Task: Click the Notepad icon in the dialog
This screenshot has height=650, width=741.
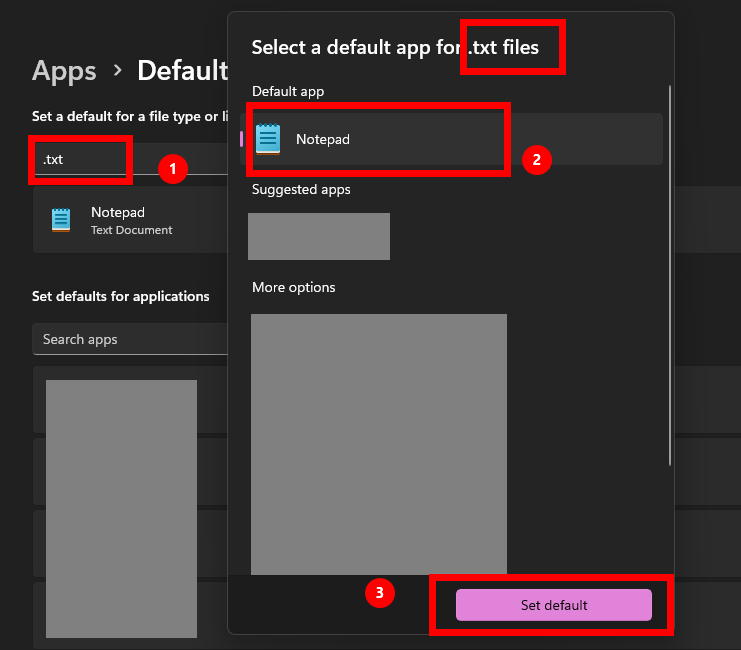Action: pyautogui.click(x=268, y=139)
